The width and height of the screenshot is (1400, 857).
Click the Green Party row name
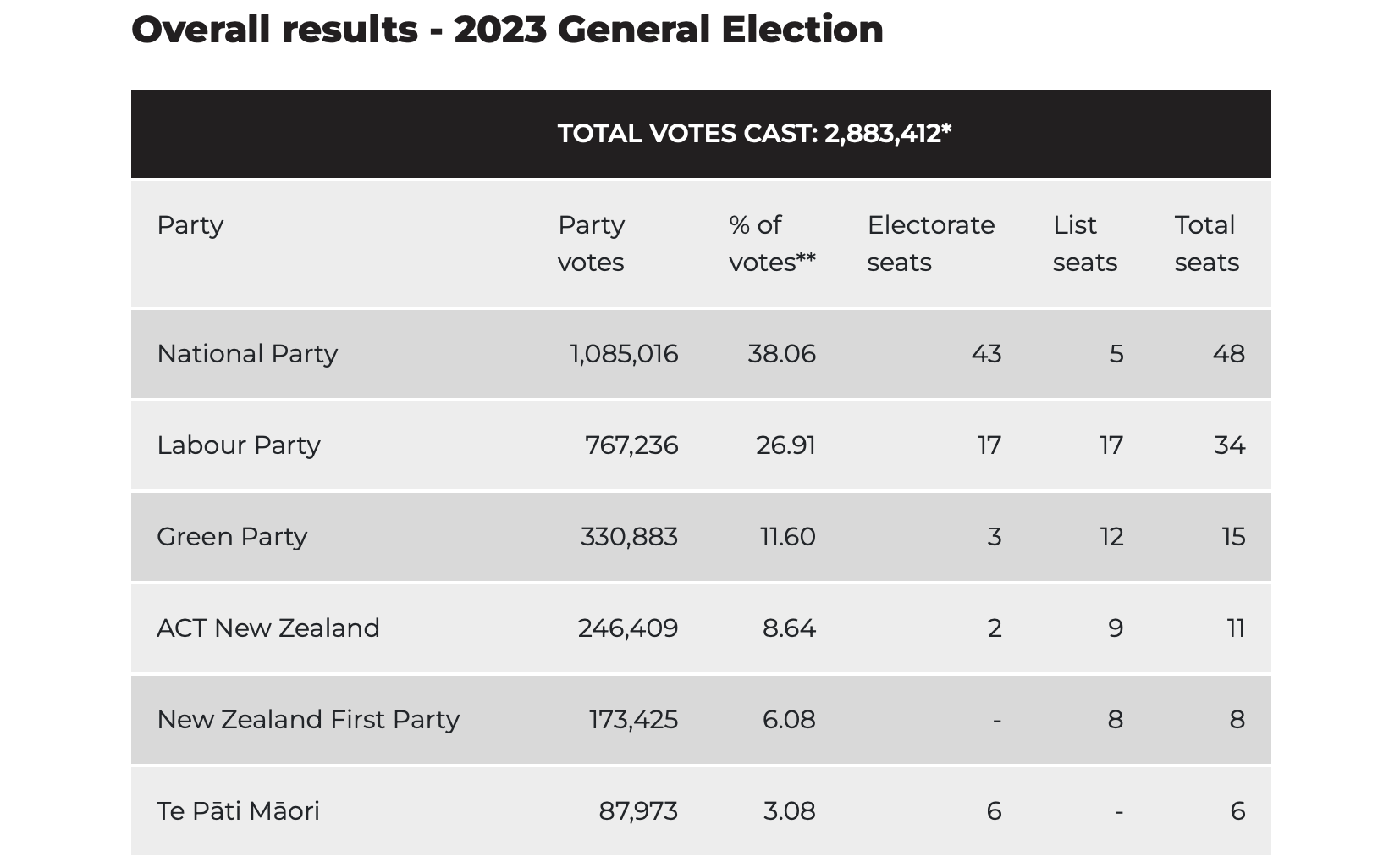coord(232,537)
